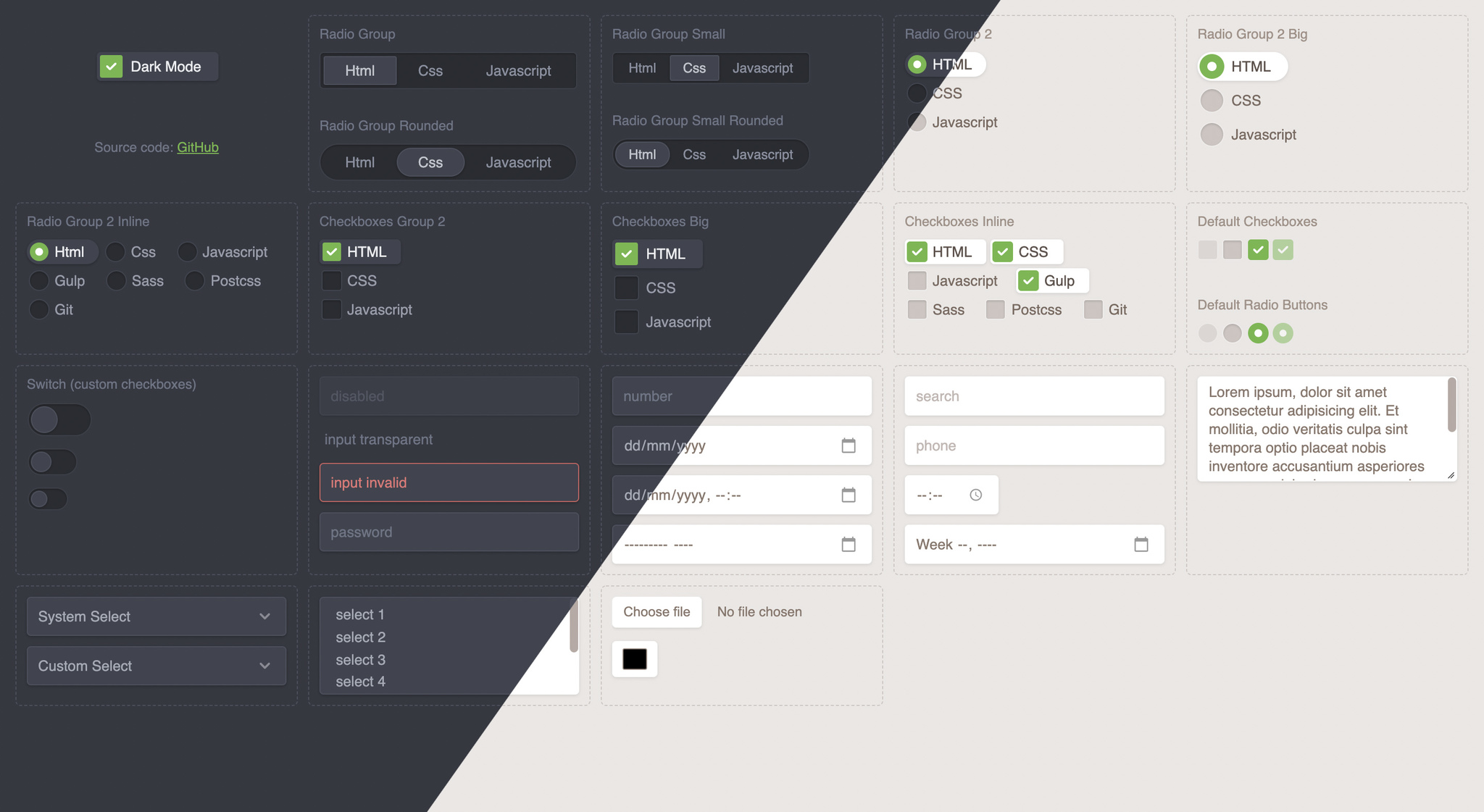Click the checked Default Checkboxes icon
The image size is (1484, 812).
pos(1258,248)
